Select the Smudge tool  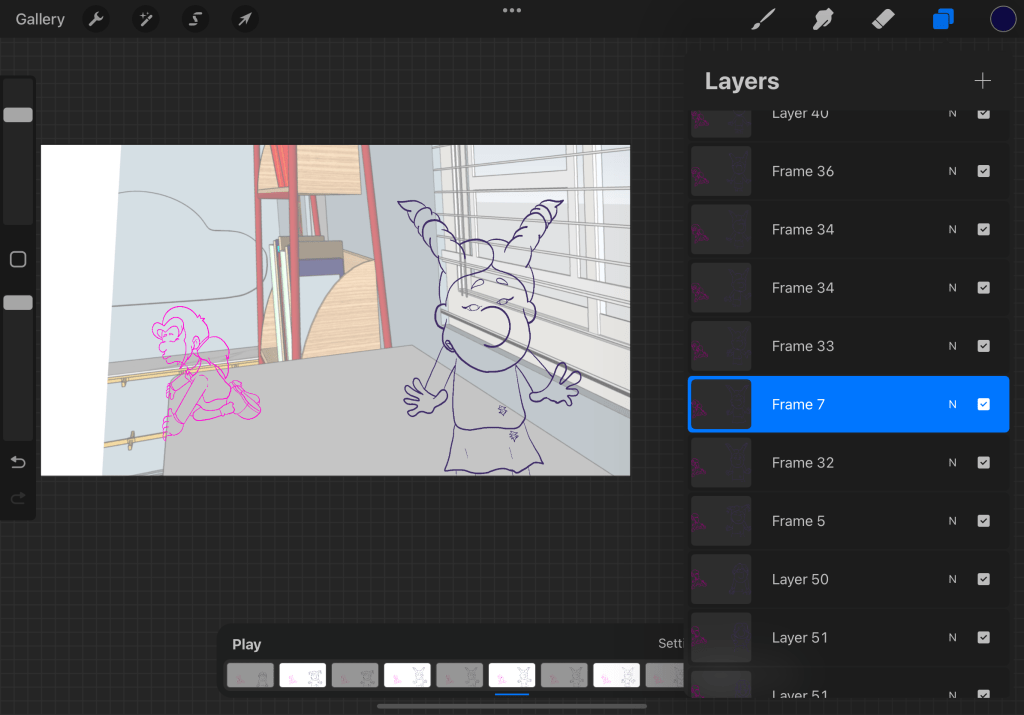pyautogui.click(x=823, y=19)
